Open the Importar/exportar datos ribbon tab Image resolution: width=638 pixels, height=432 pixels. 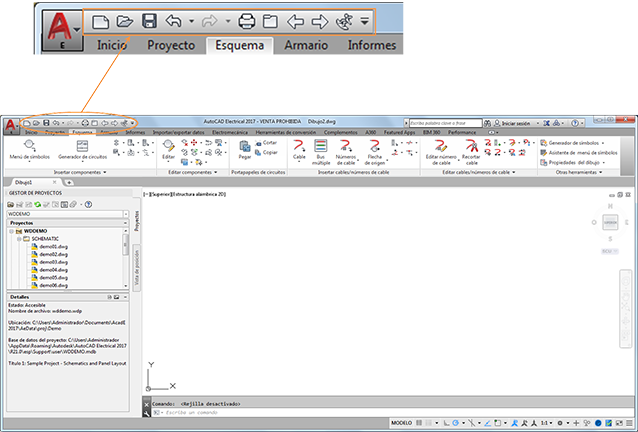click(x=179, y=133)
